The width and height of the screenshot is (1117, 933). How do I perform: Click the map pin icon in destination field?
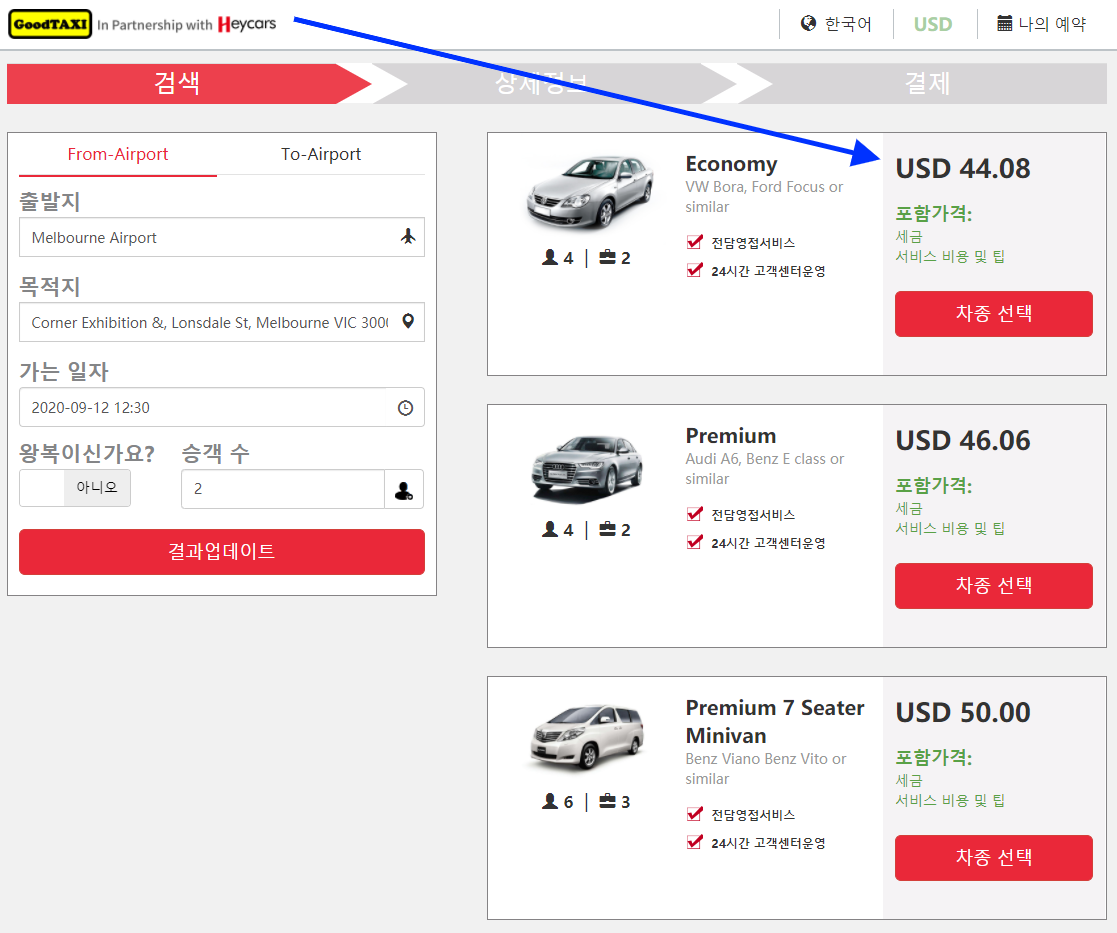tap(408, 322)
